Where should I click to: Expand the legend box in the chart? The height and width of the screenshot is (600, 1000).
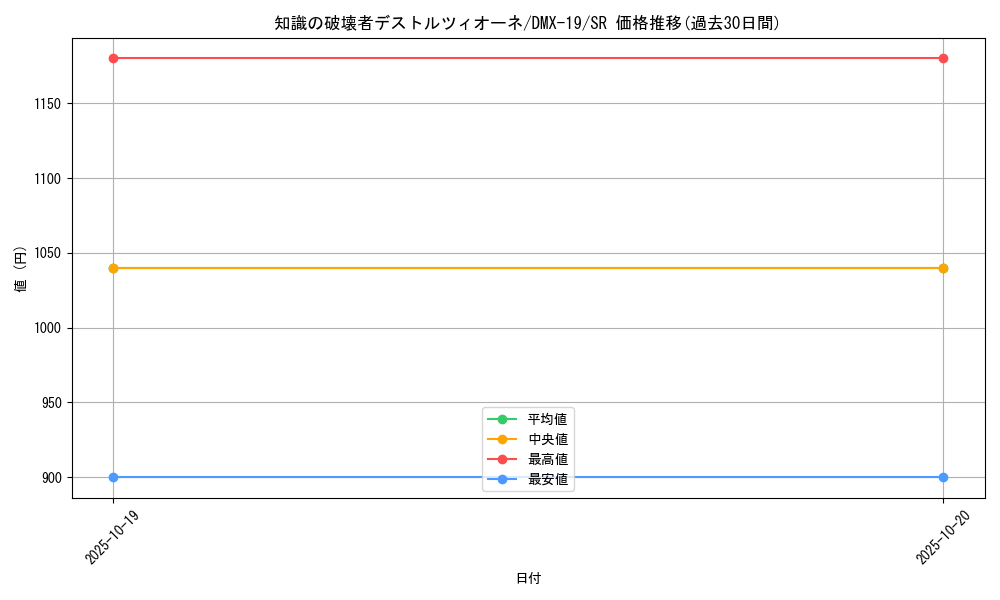pos(527,449)
